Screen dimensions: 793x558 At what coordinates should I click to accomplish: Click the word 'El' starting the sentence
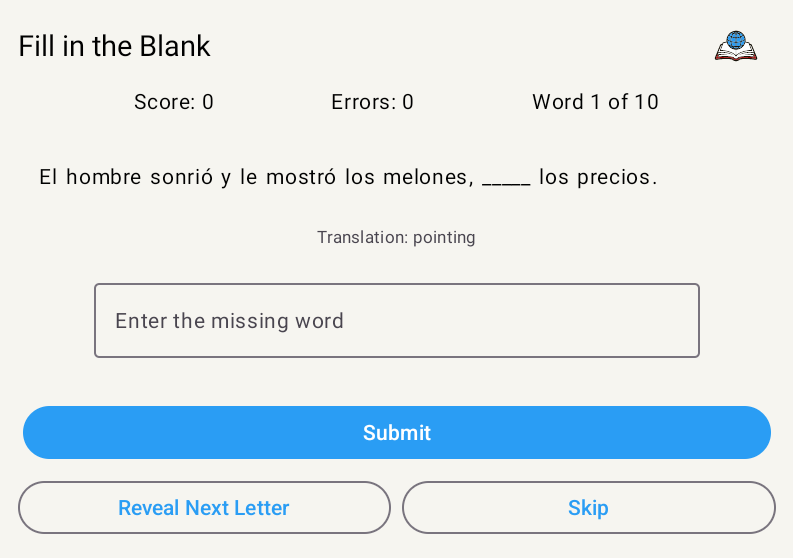click(x=49, y=177)
